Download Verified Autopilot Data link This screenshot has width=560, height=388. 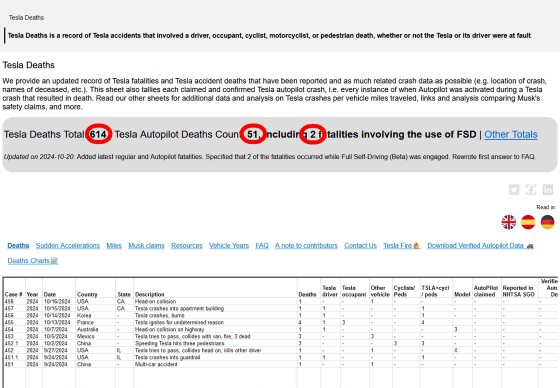coord(480,245)
